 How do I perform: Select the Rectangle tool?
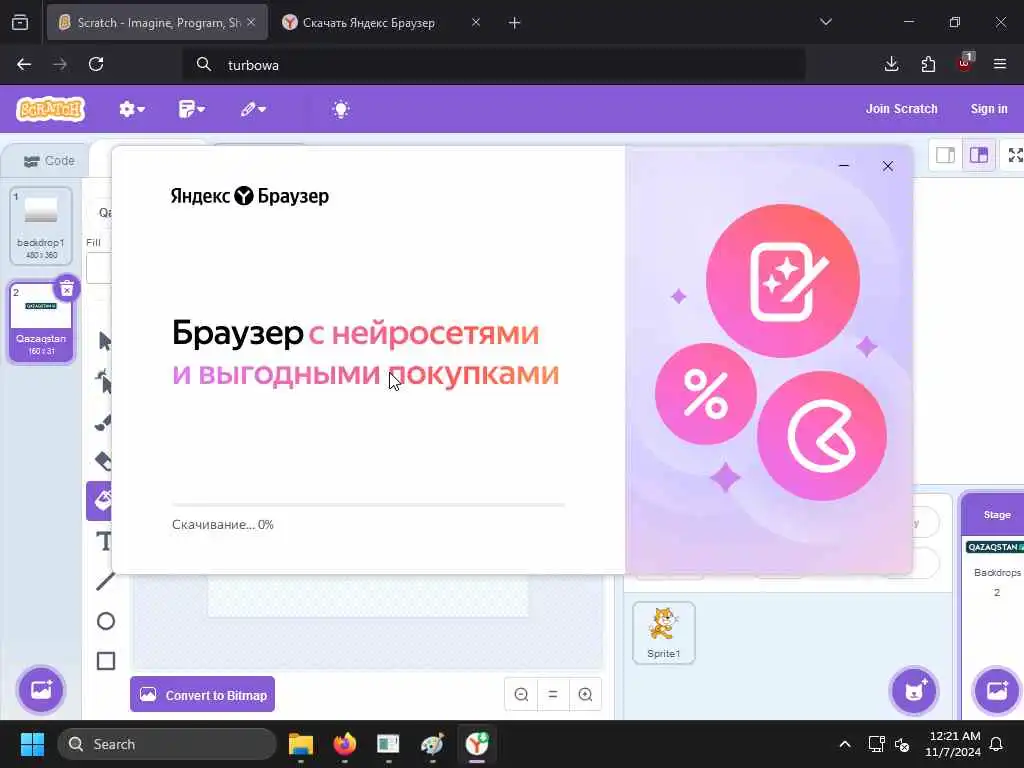pos(106,661)
